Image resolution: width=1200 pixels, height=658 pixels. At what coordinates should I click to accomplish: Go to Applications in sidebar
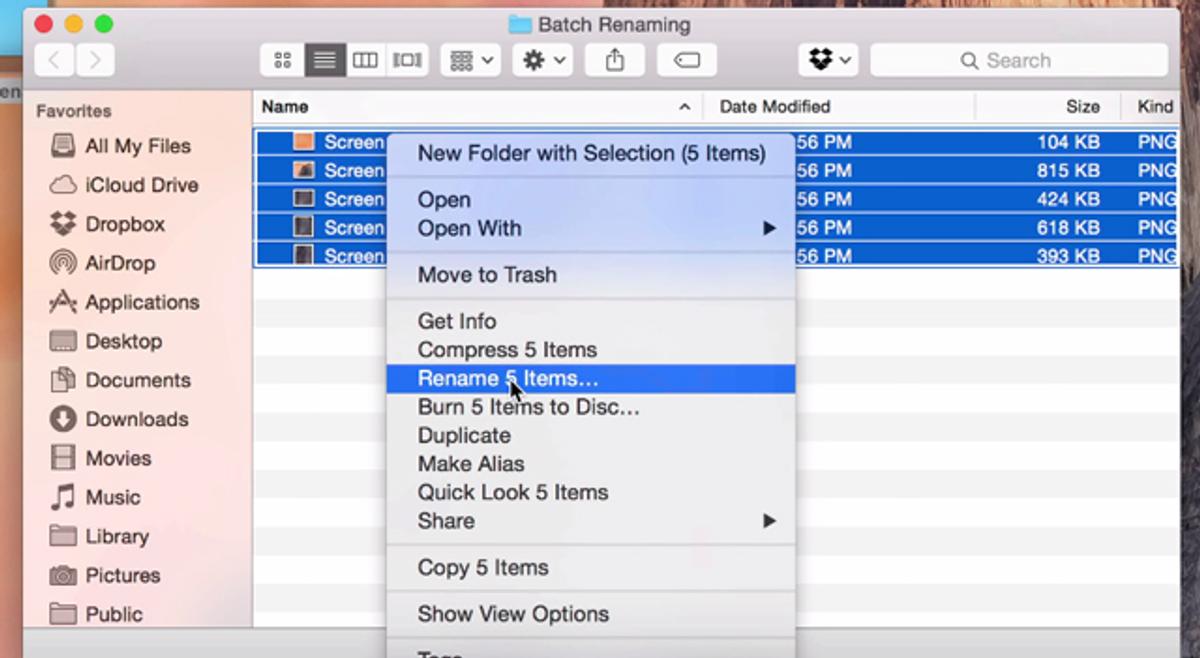(x=141, y=302)
